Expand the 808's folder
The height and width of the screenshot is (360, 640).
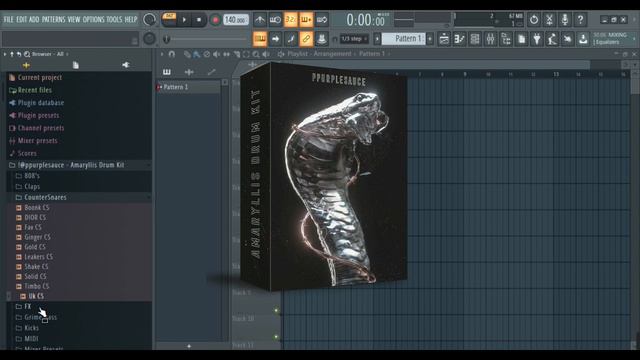(28, 176)
